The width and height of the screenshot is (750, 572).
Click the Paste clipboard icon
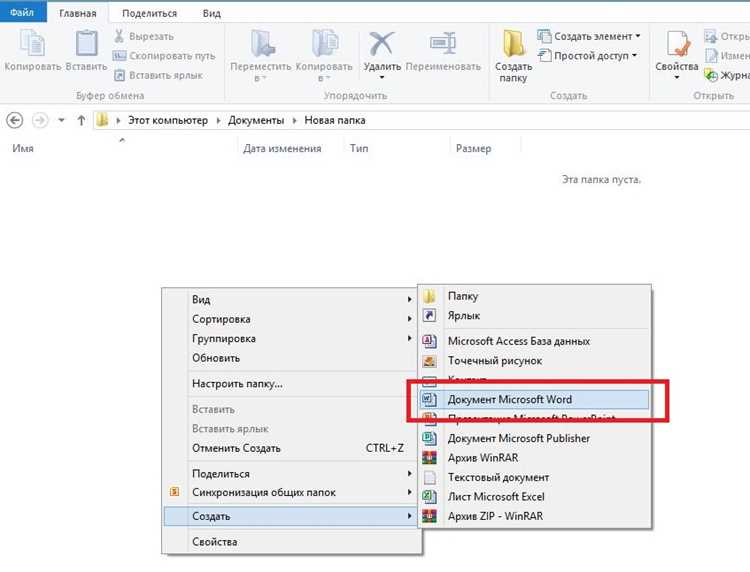pos(87,43)
